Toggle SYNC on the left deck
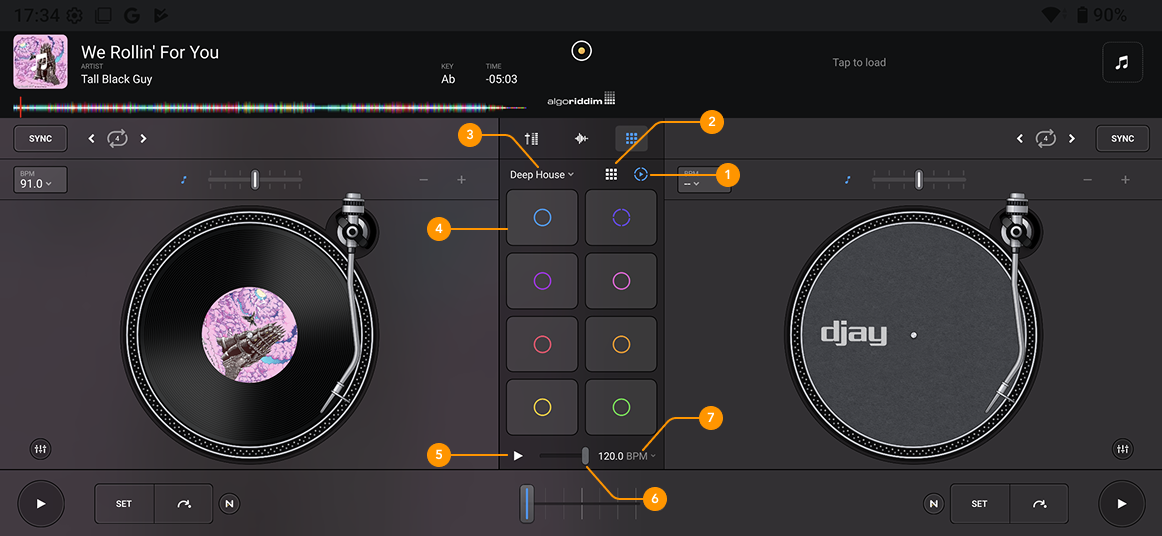Image resolution: width=1162 pixels, height=536 pixels. [x=40, y=138]
